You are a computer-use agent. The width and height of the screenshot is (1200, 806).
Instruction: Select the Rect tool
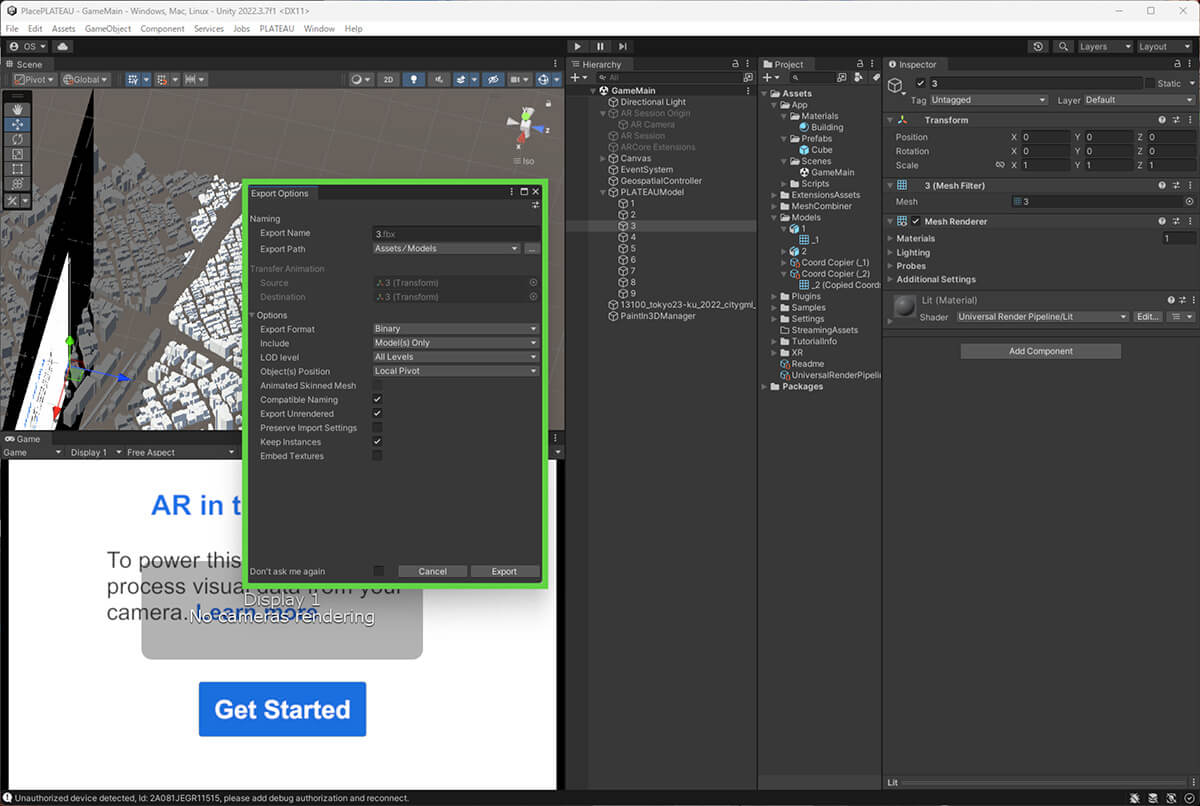[18, 169]
